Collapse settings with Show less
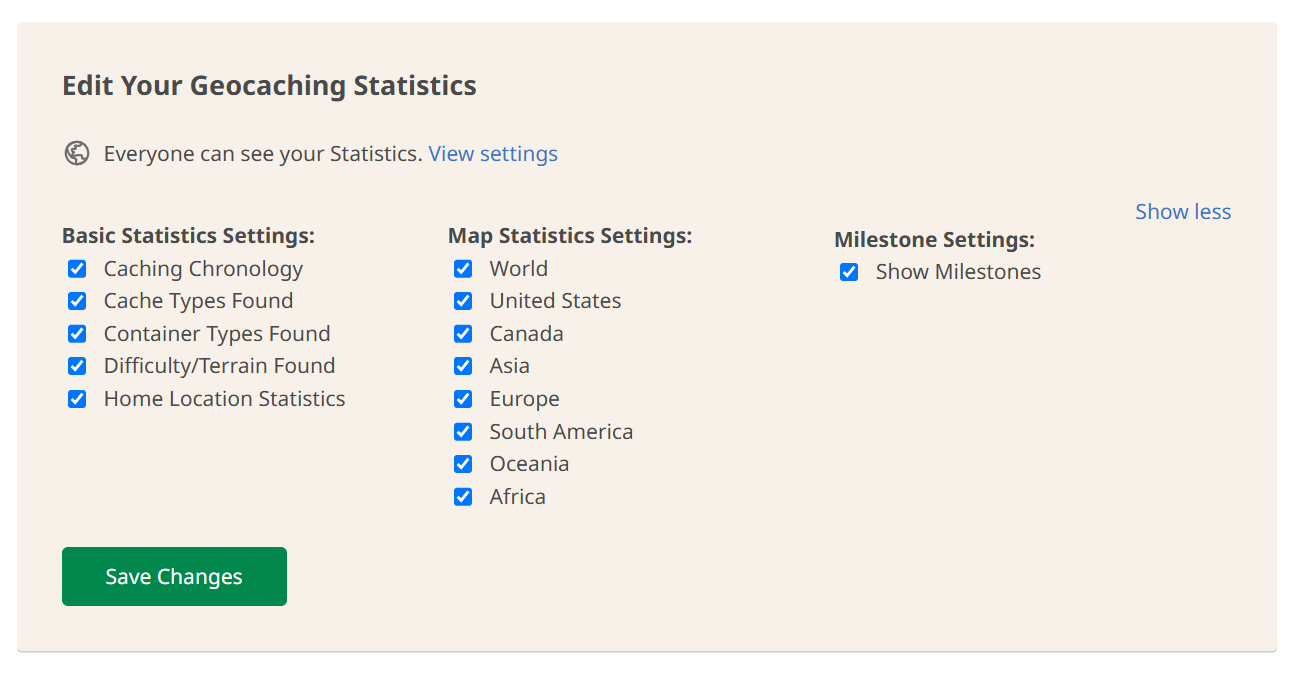The image size is (1297, 674). (1183, 212)
